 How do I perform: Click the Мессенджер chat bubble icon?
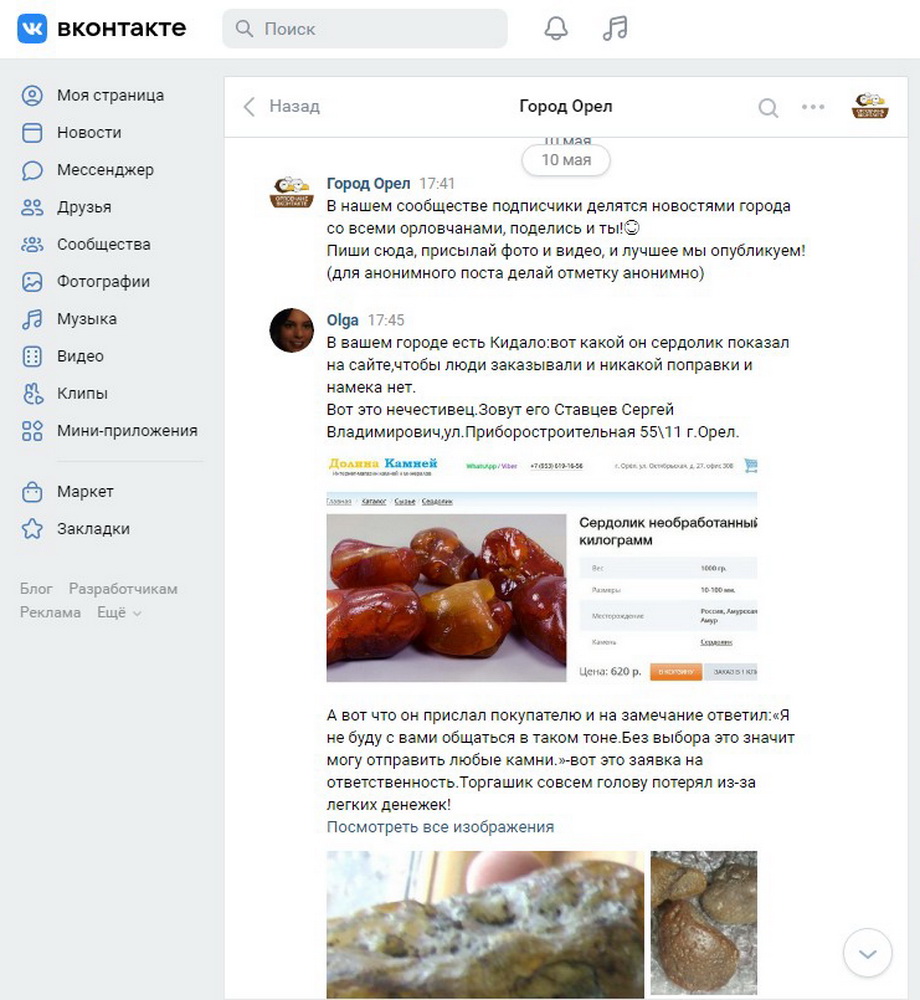(32, 170)
